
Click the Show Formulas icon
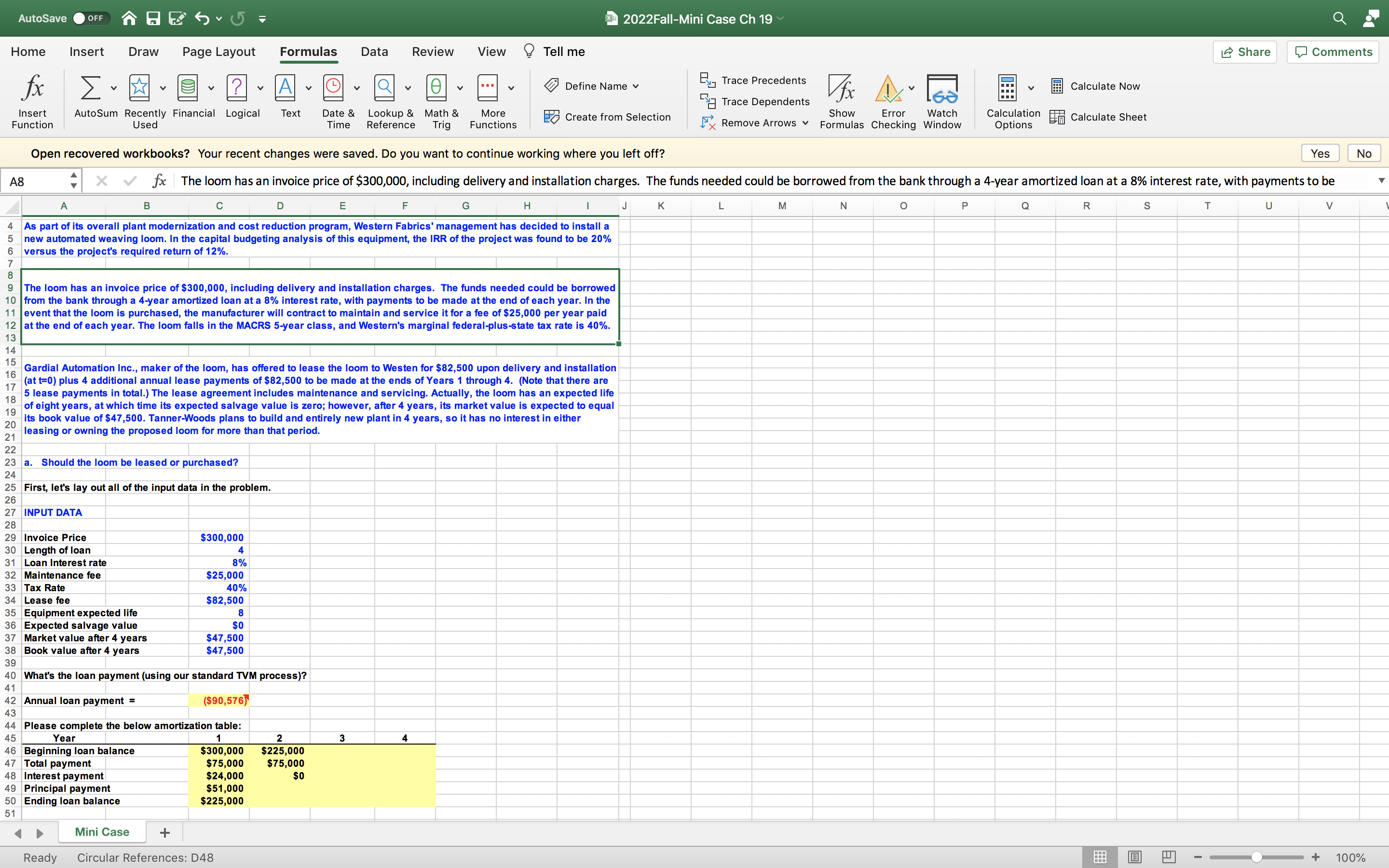(842, 88)
